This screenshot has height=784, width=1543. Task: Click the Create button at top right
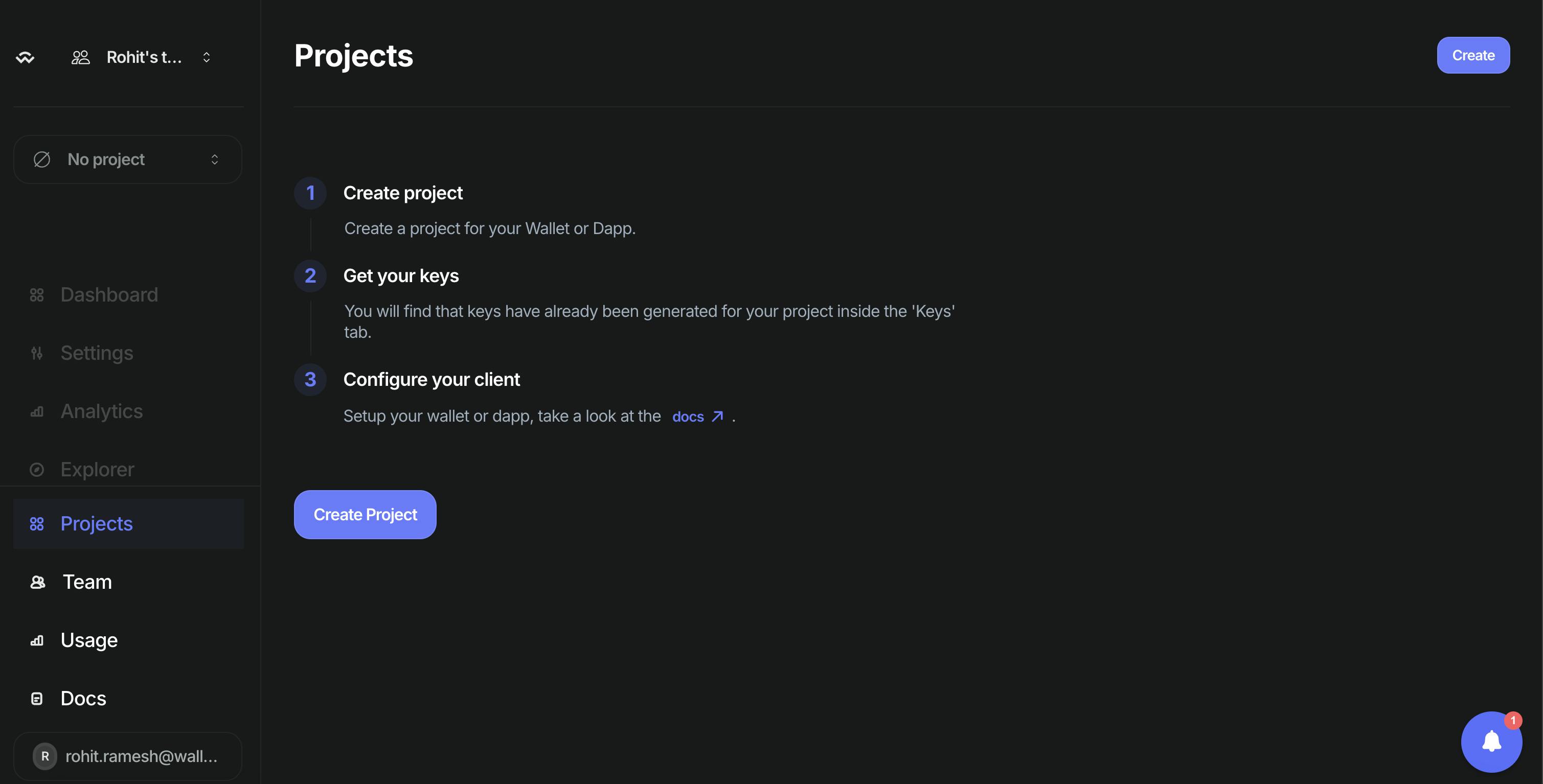pyautogui.click(x=1473, y=55)
